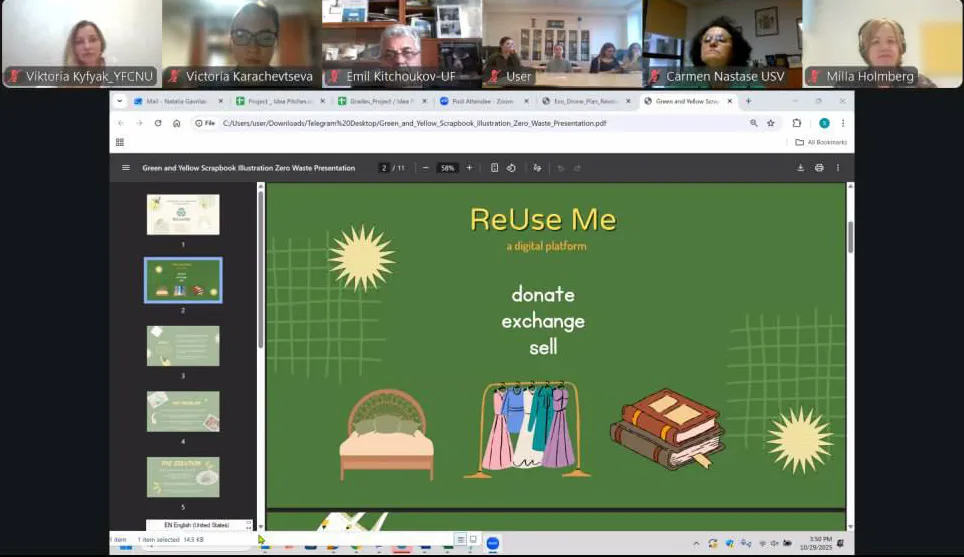Zoom out with the minus button
The width and height of the screenshot is (964, 557).
tap(426, 168)
